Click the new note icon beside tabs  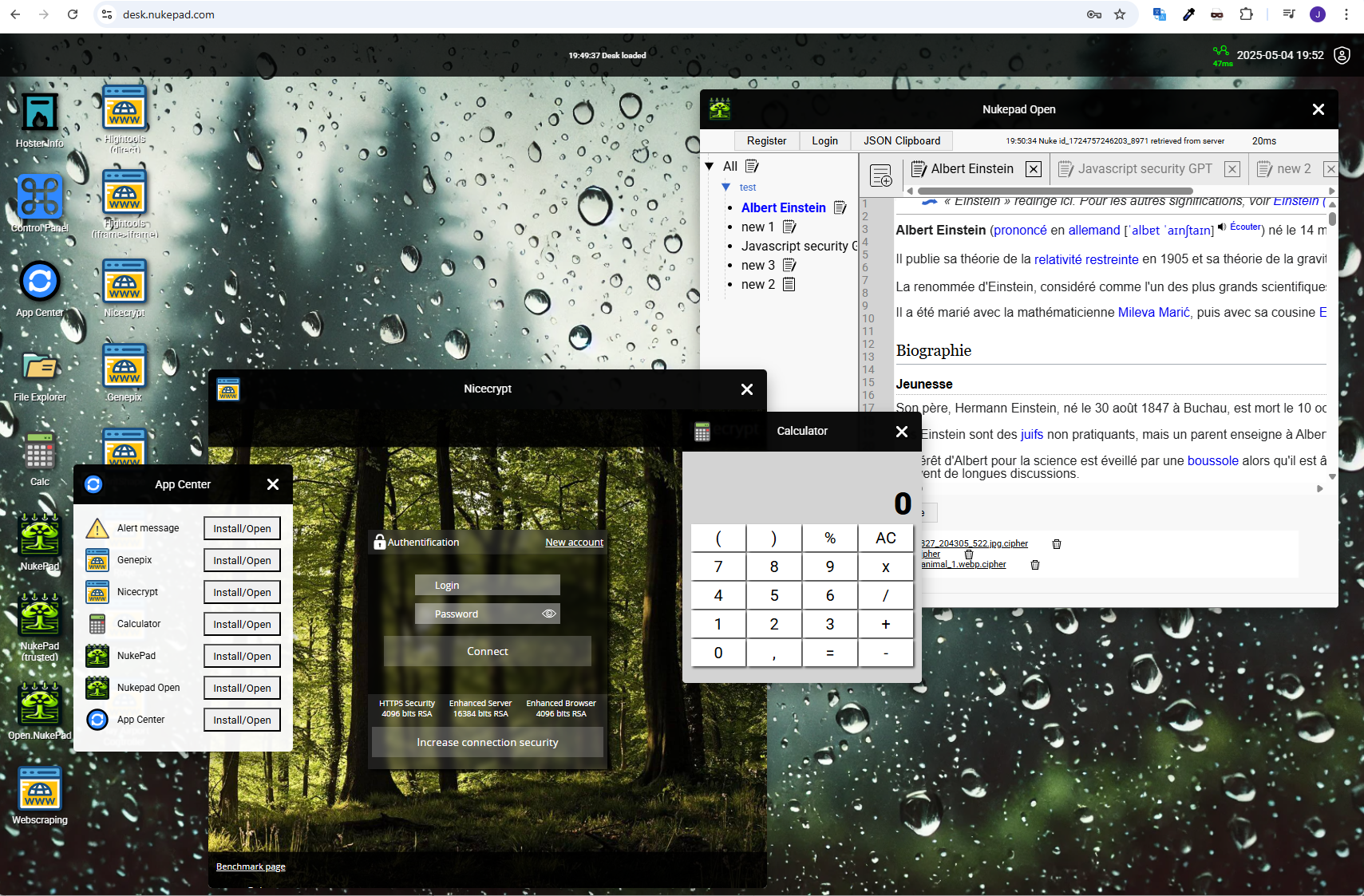pos(881,176)
